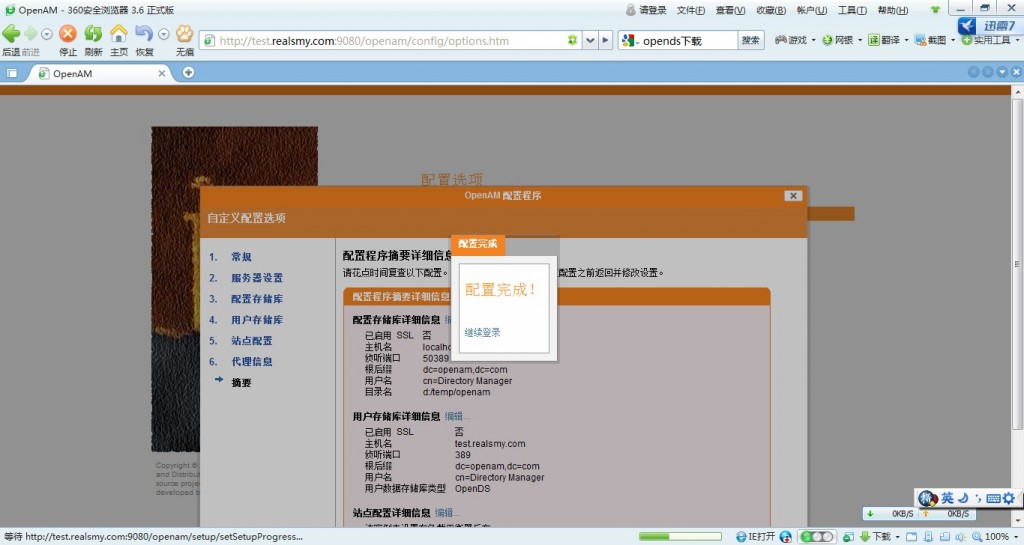Click the URL address input field

391,40
